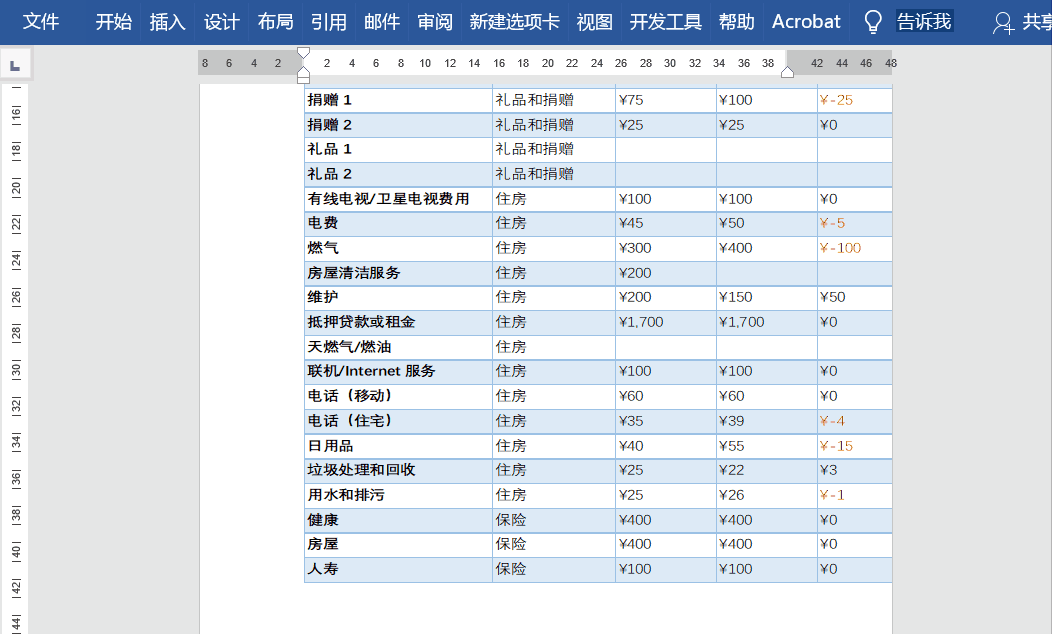1052x634 pixels.
Task: Open the 文件 menu
Action: click(41, 22)
